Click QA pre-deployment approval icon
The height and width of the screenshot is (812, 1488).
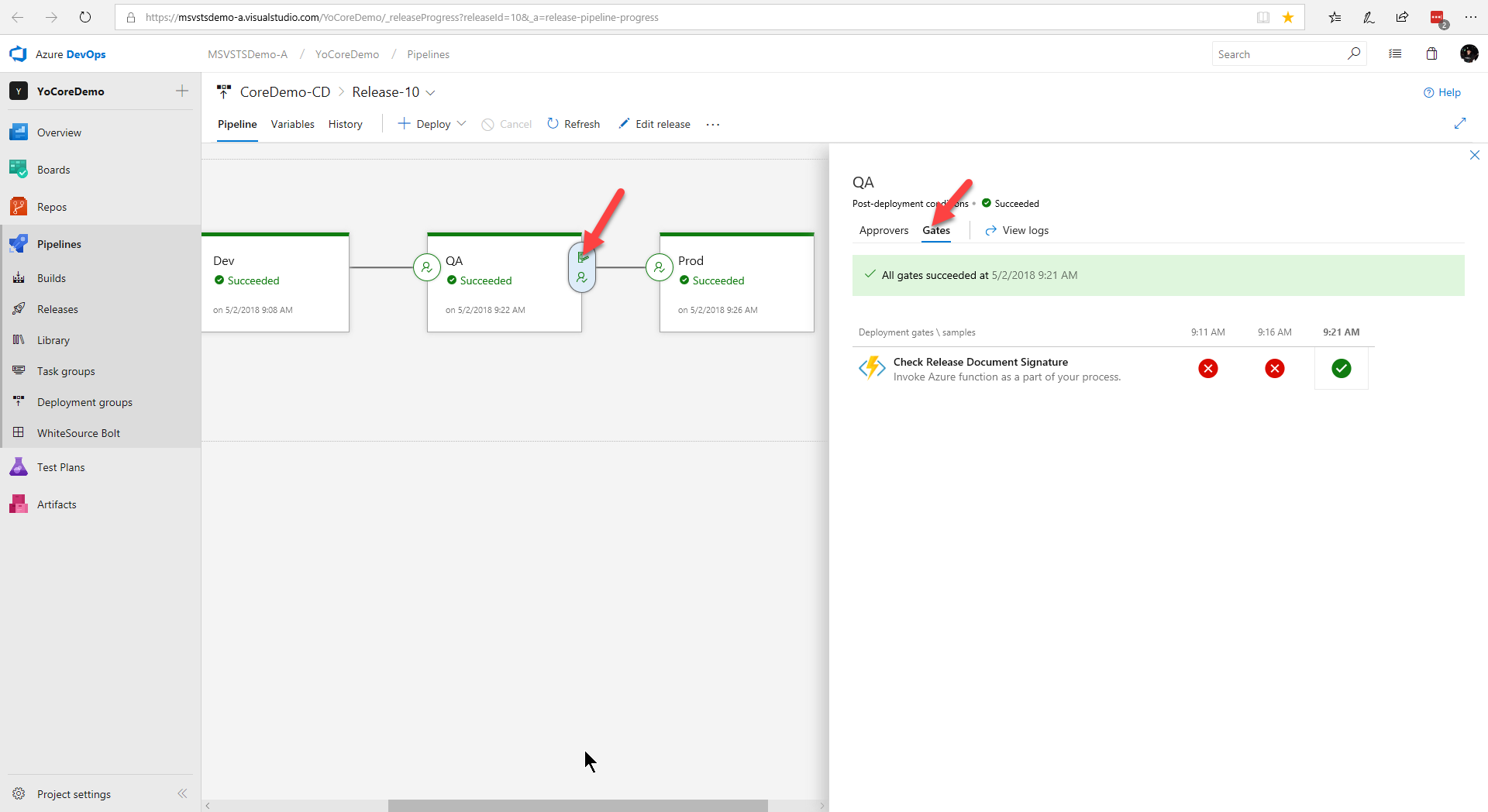(426, 267)
